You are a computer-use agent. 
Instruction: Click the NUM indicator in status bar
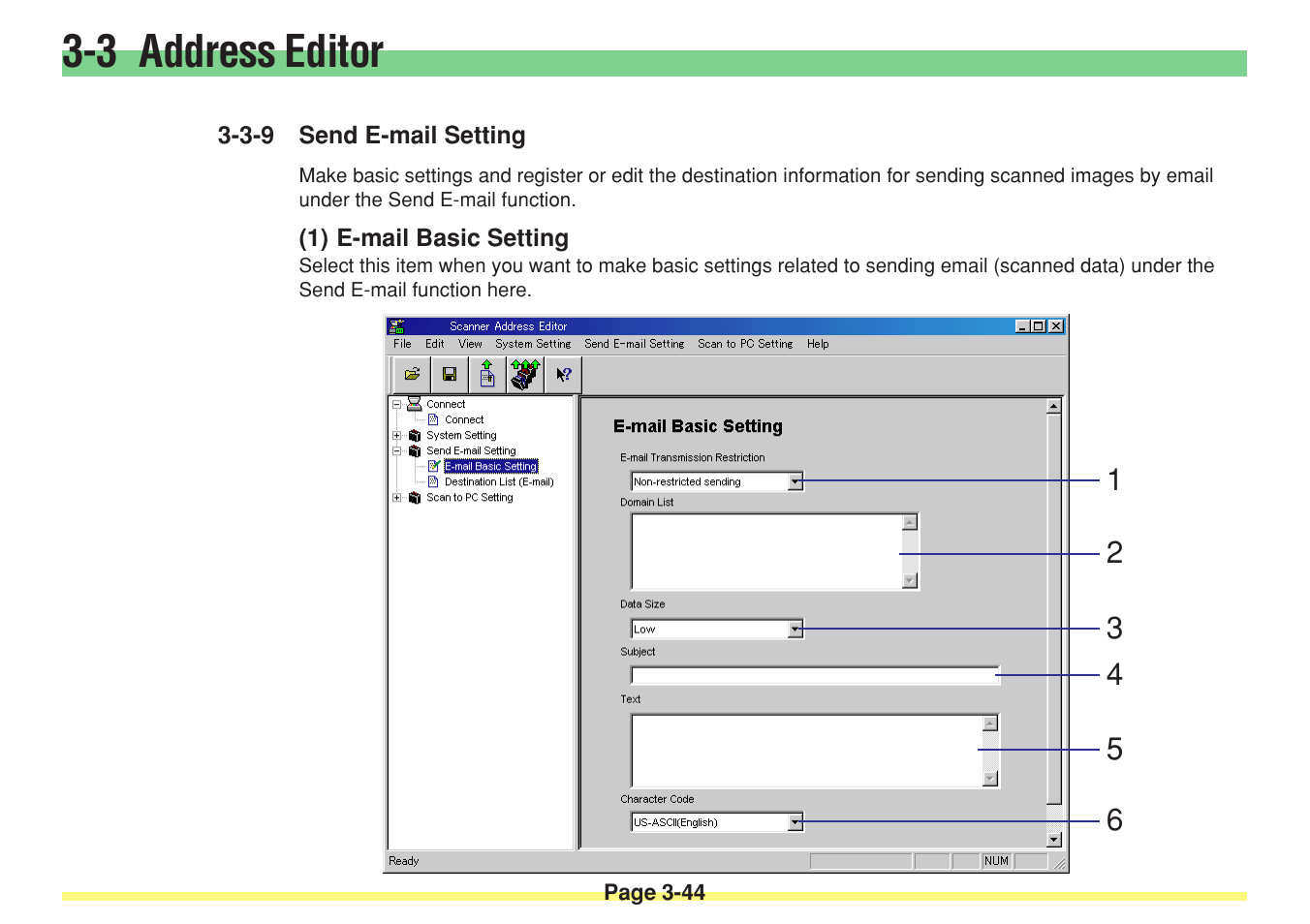pos(996,861)
